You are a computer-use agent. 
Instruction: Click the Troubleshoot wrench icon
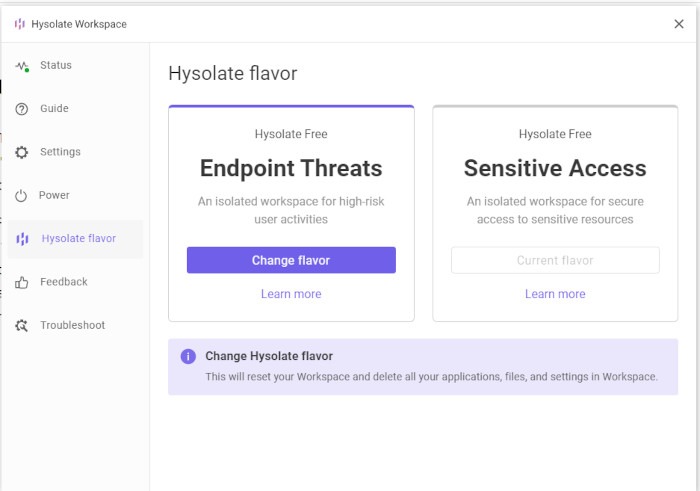coord(22,326)
